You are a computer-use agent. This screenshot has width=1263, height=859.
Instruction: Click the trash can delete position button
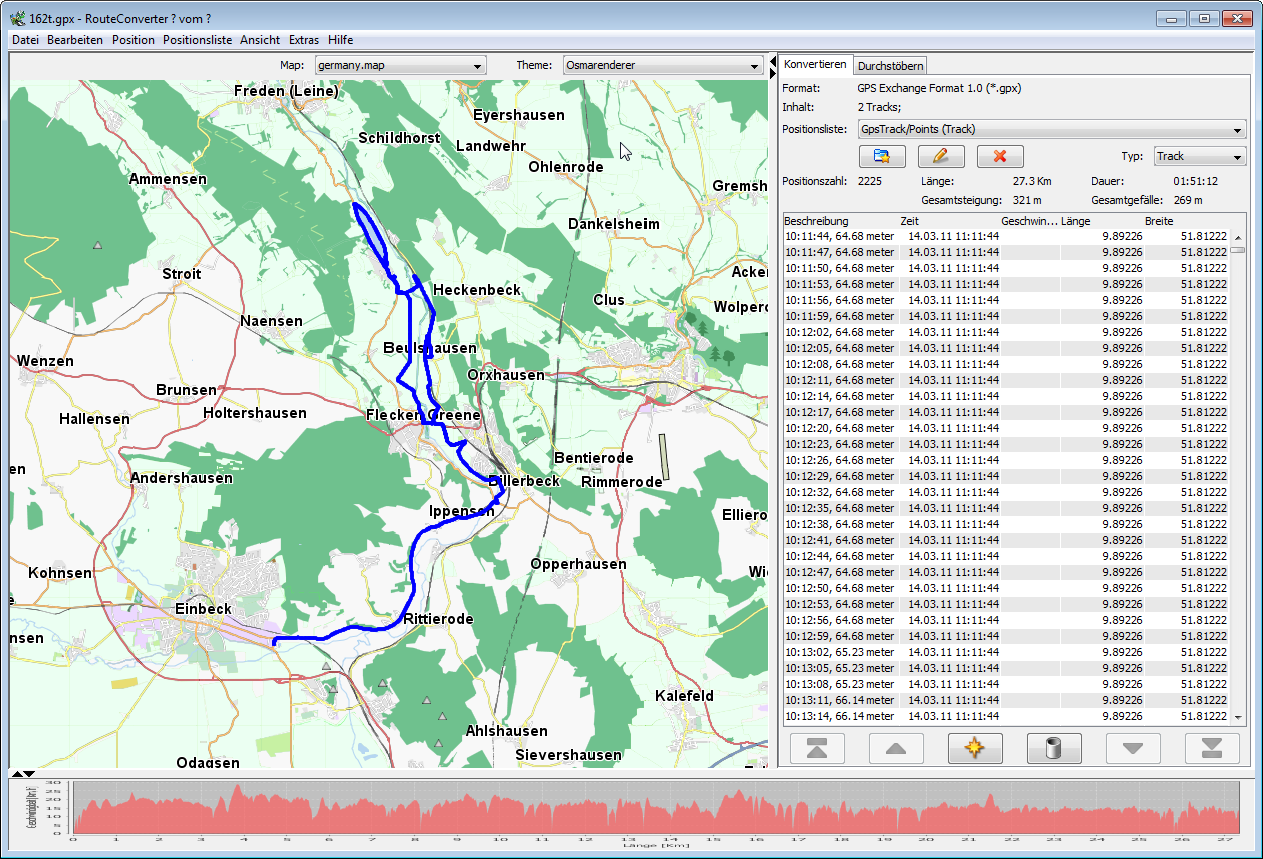pos(1054,748)
